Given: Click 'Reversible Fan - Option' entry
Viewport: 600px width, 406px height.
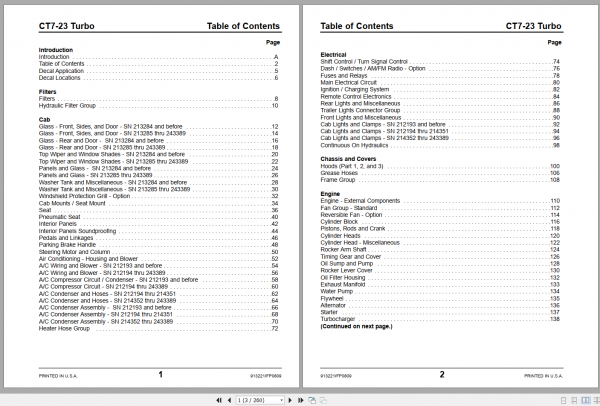Looking at the screenshot, I should coord(351,215).
